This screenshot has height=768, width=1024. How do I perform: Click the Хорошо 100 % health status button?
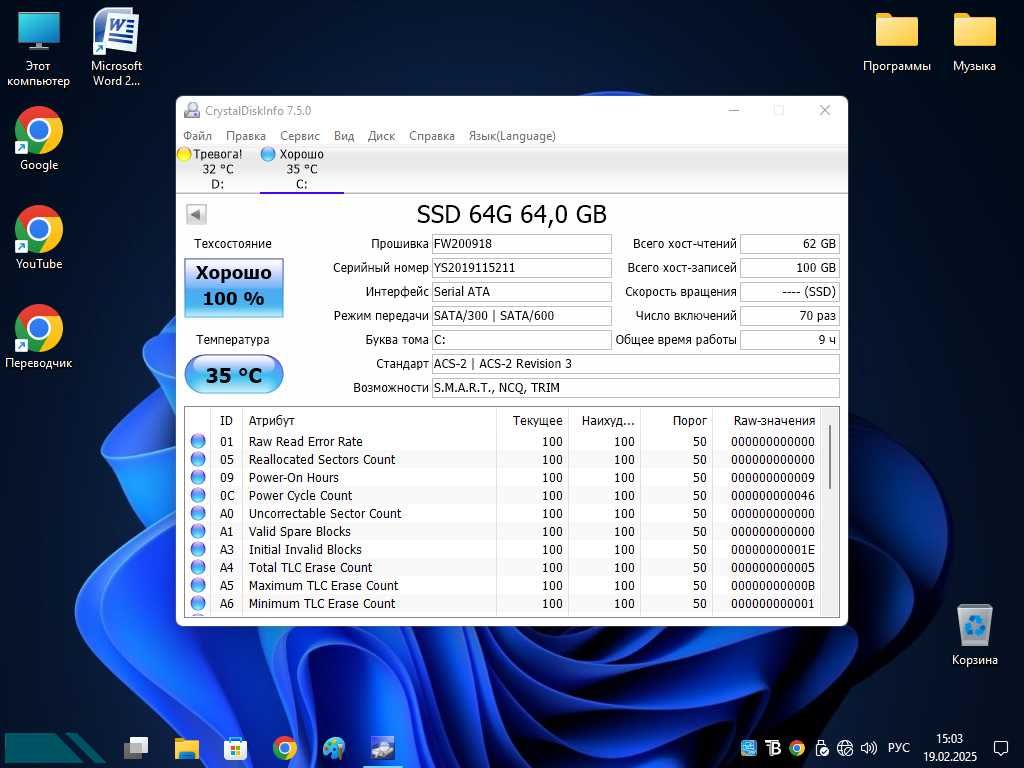point(234,287)
